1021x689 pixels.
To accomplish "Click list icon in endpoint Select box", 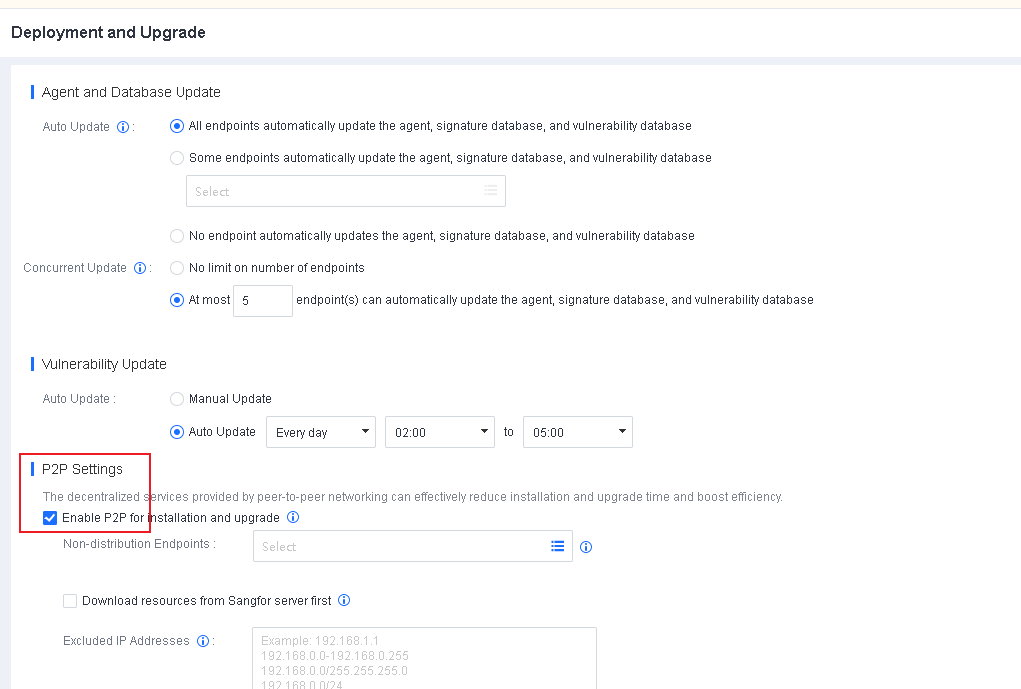I will point(490,191).
